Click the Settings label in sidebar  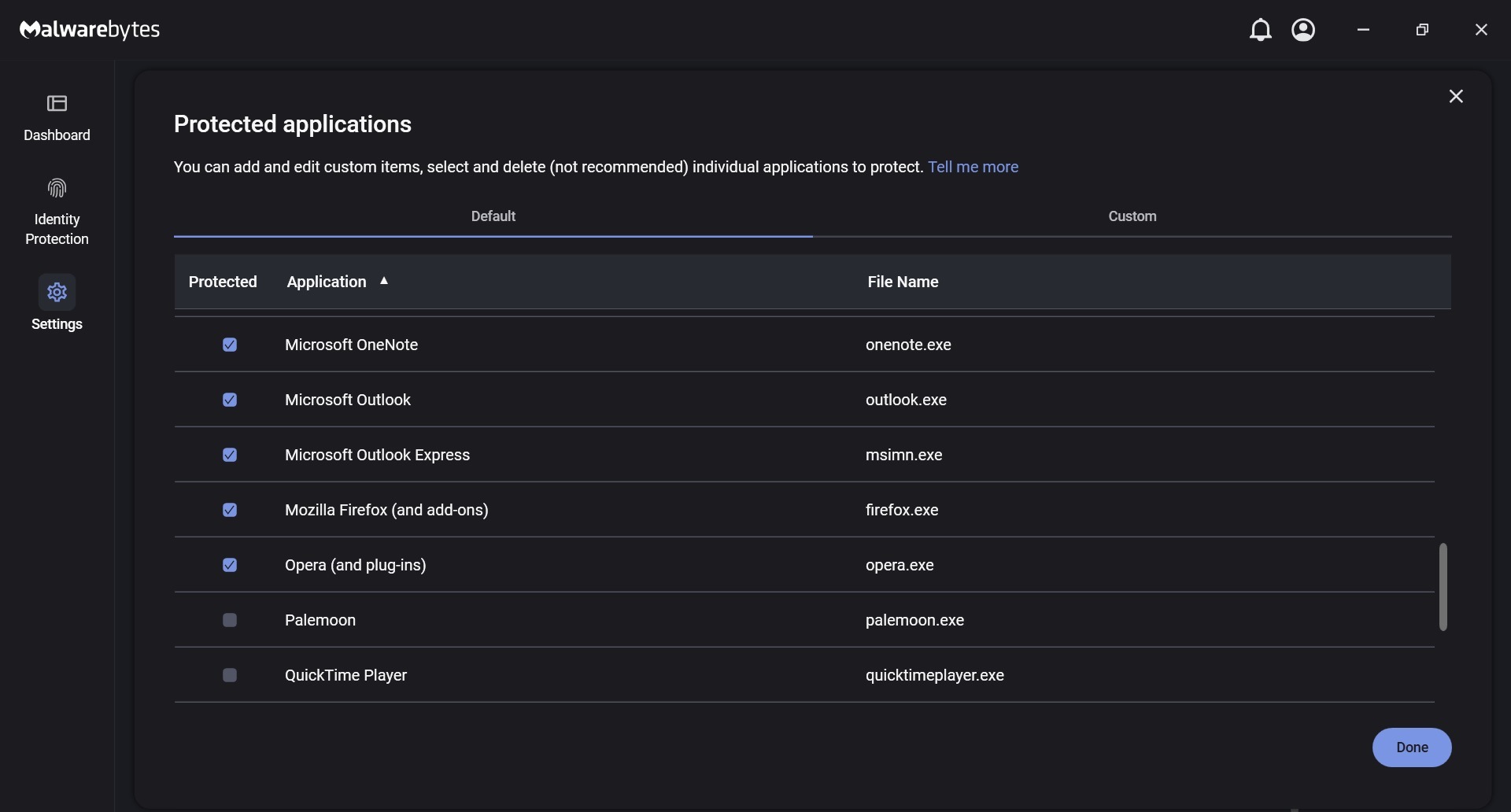point(57,324)
